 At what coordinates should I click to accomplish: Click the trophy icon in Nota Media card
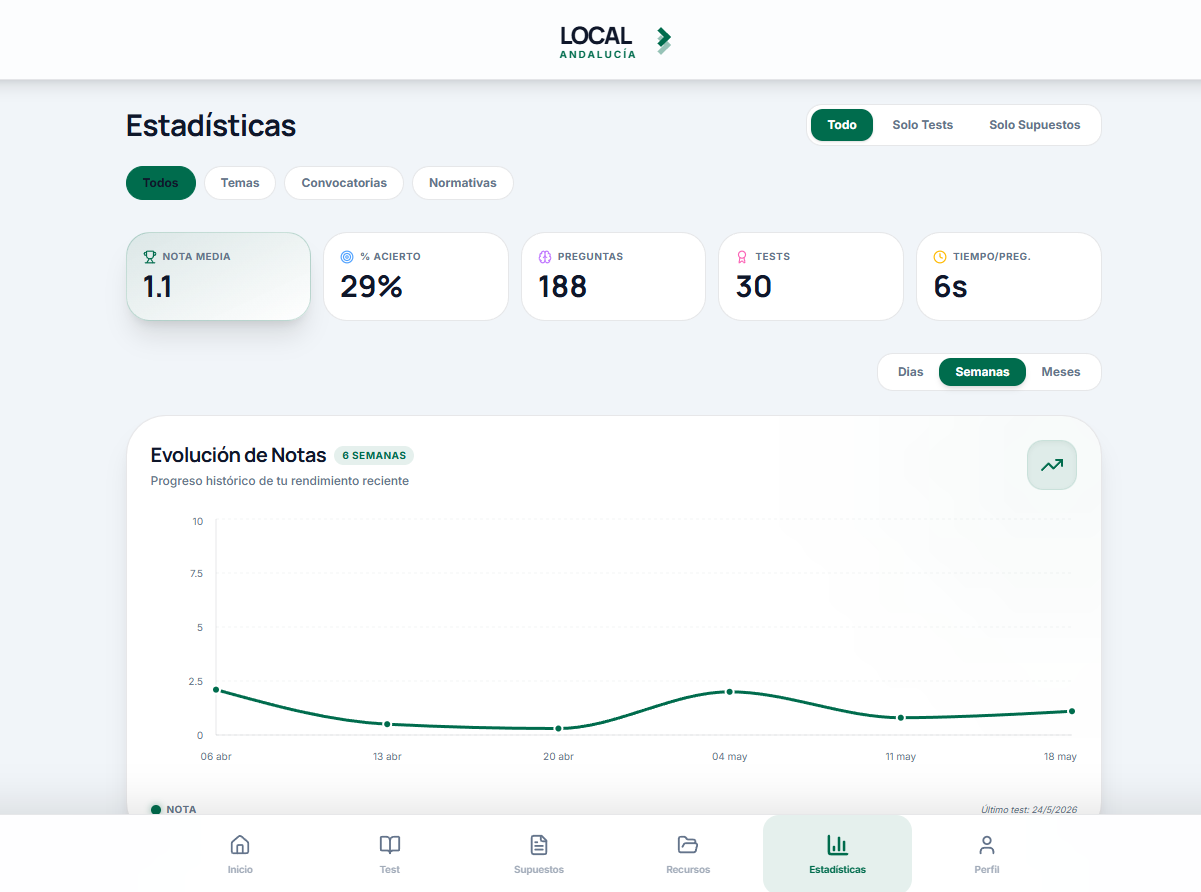click(x=150, y=257)
